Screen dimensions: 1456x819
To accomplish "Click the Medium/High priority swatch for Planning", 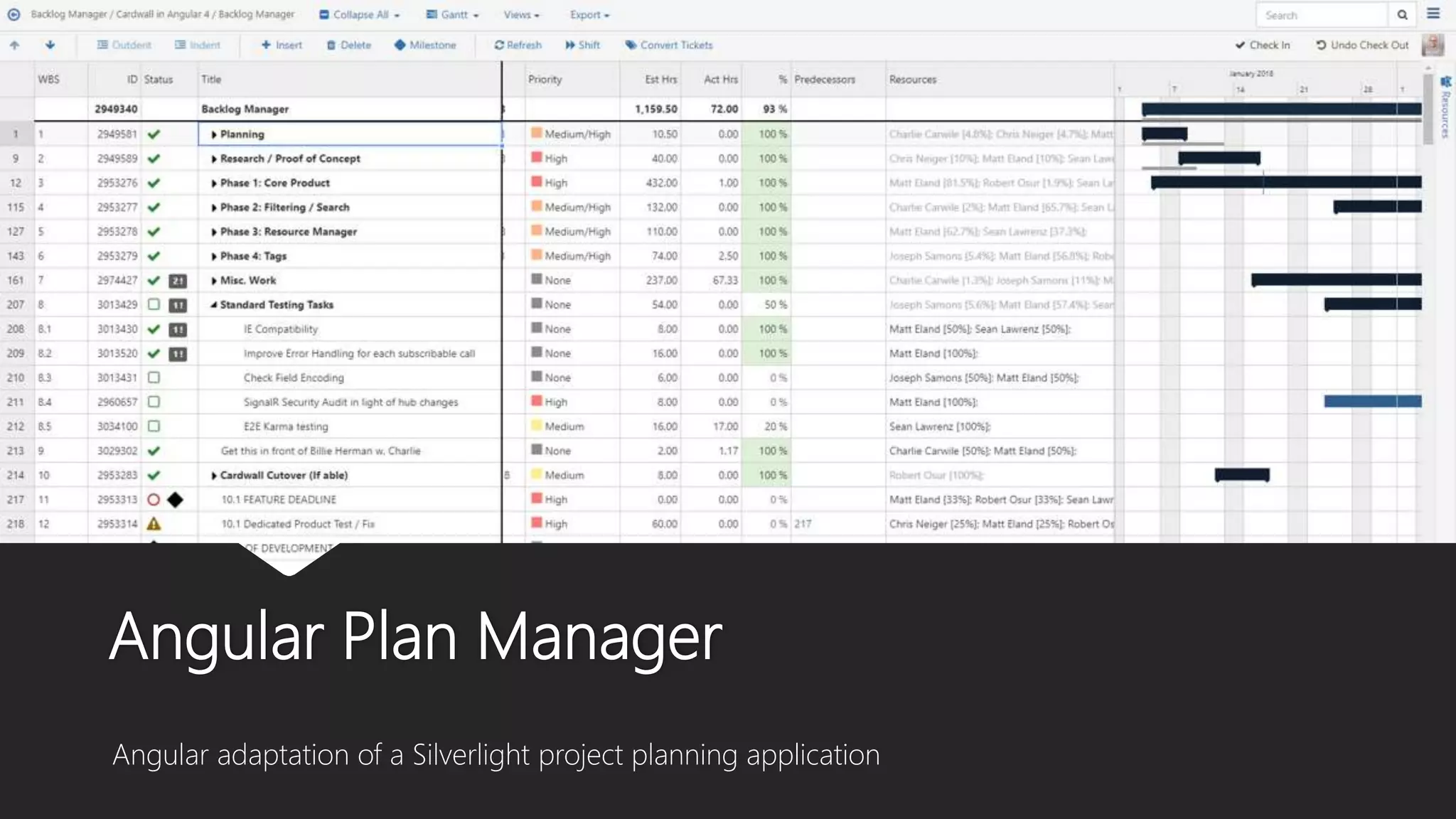I will (x=537, y=133).
